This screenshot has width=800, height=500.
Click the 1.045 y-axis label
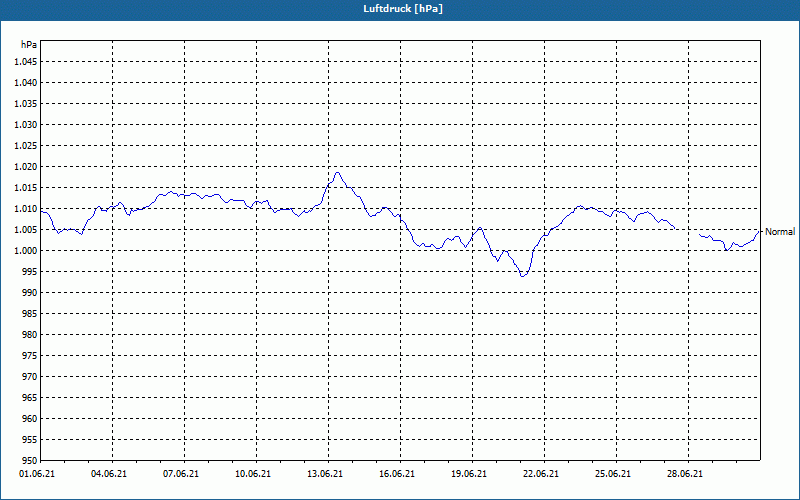(26, 62)
